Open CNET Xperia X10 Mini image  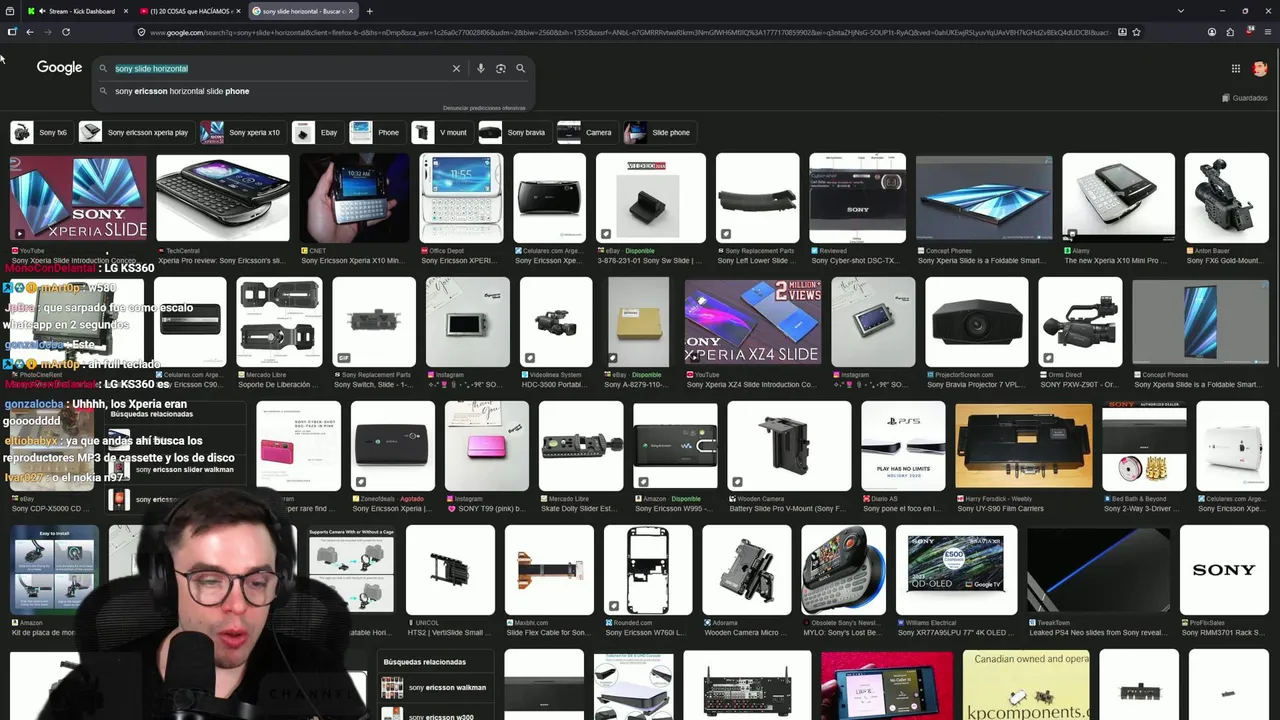coord(355,198)
